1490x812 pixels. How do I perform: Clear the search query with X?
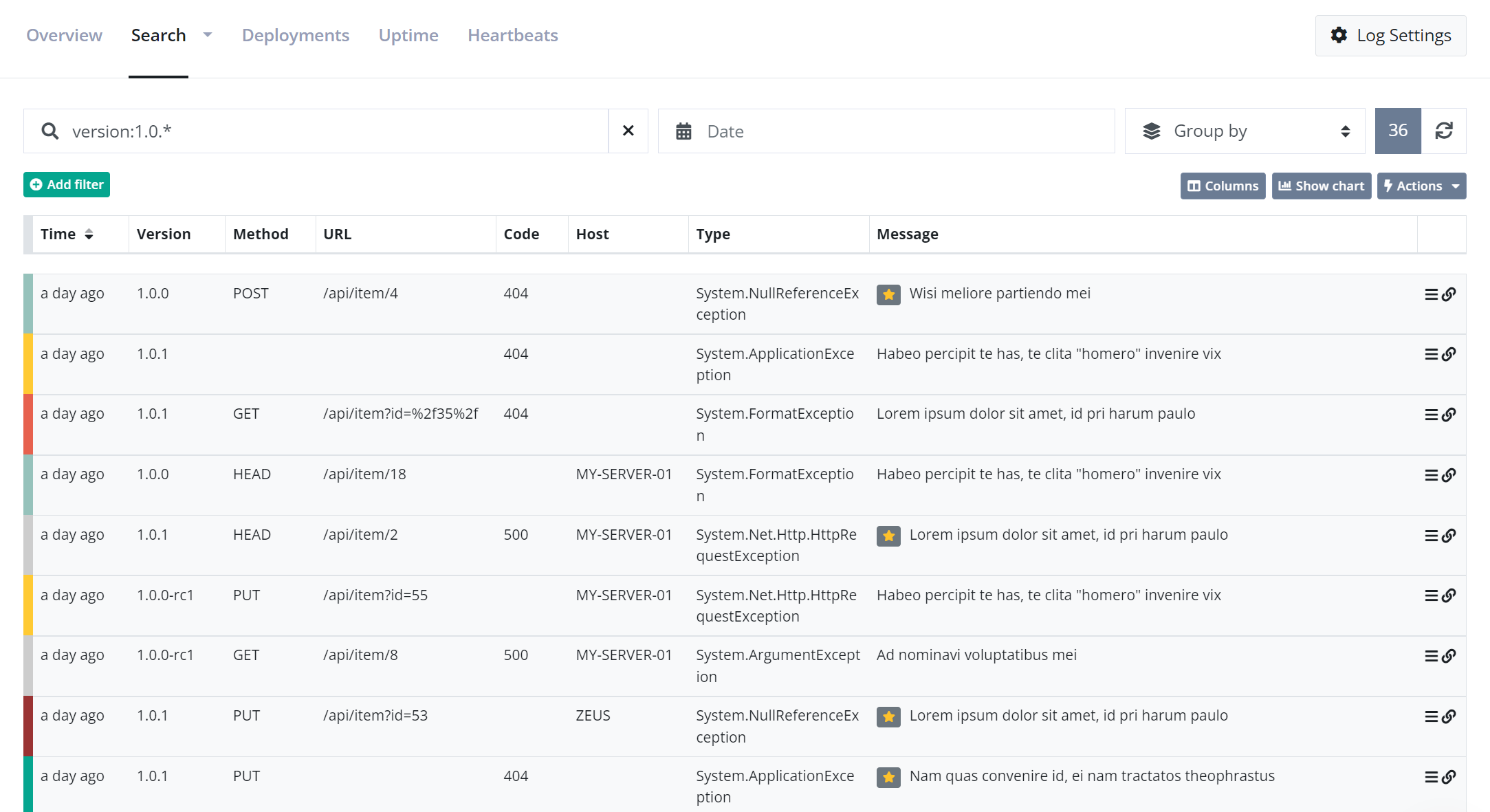pyautogui.click(x=628, y=131)
